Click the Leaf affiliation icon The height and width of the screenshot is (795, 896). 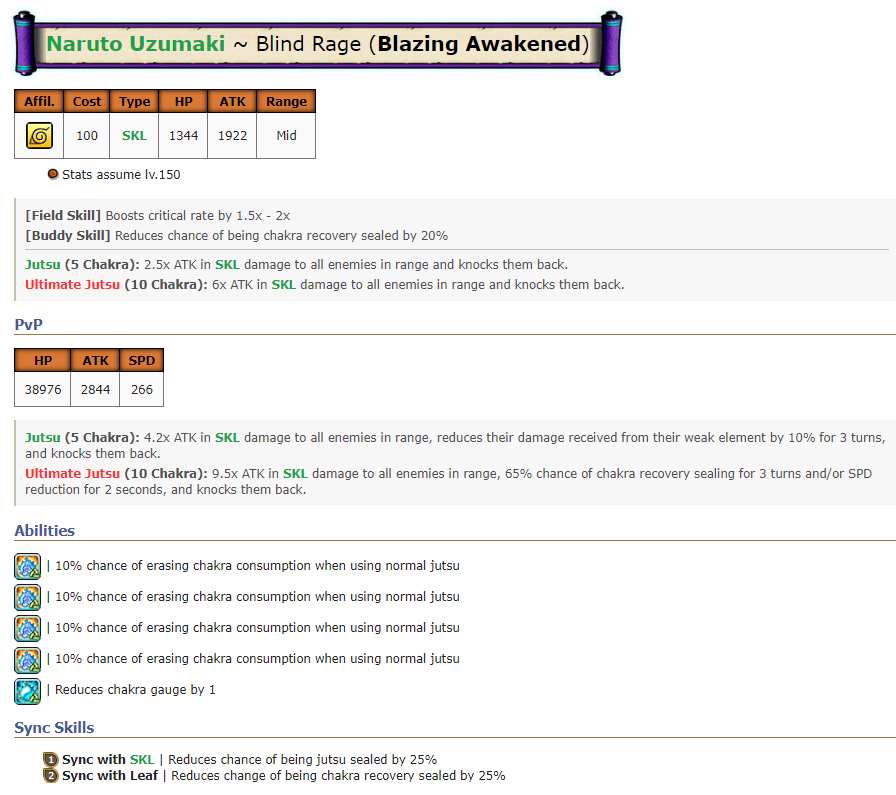tap(39, 135)
